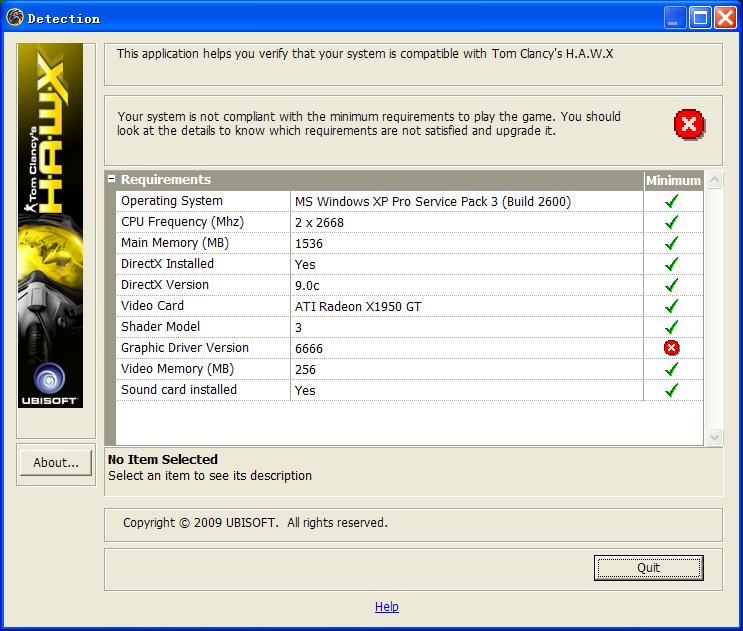The width and height of the screenshot is (743, 631).
Task: Click the green check for Shader Model
Action: 671,327
